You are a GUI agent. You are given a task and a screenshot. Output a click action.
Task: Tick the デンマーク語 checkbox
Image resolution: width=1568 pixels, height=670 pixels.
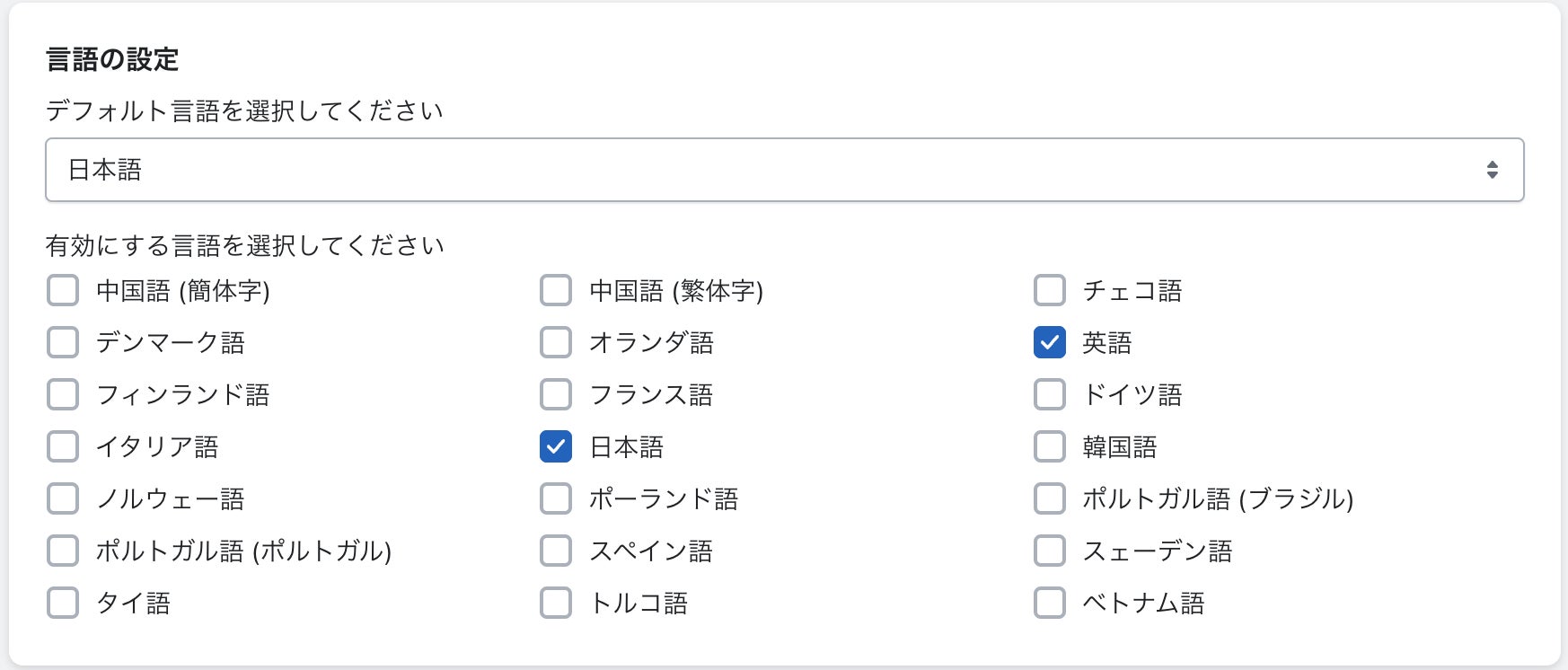[x=63, y=342]
